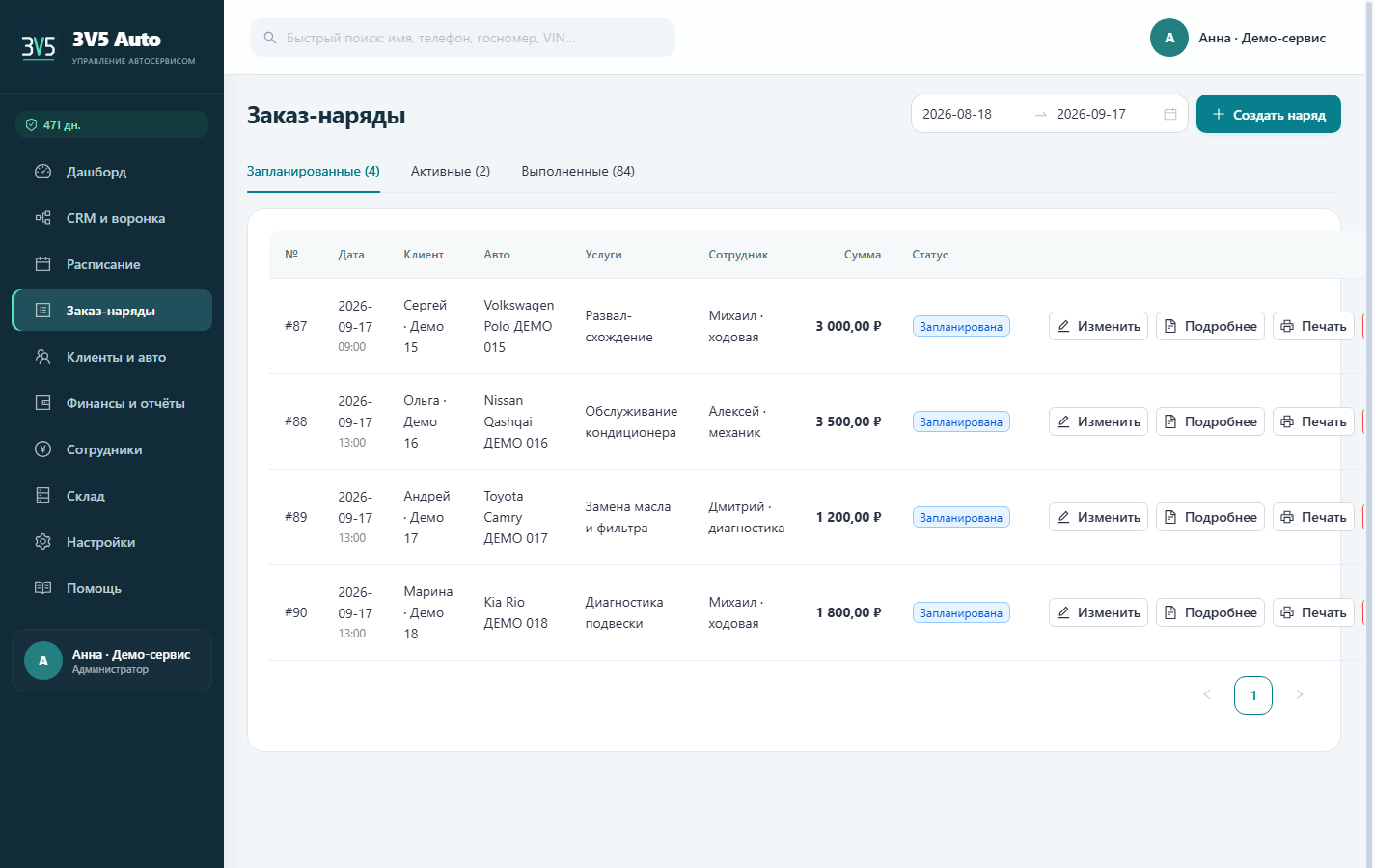Image resolution: width=1374 pixels, height=868 pixels.
Task: Open Расписание via its calendar icon
Action: 42,264
